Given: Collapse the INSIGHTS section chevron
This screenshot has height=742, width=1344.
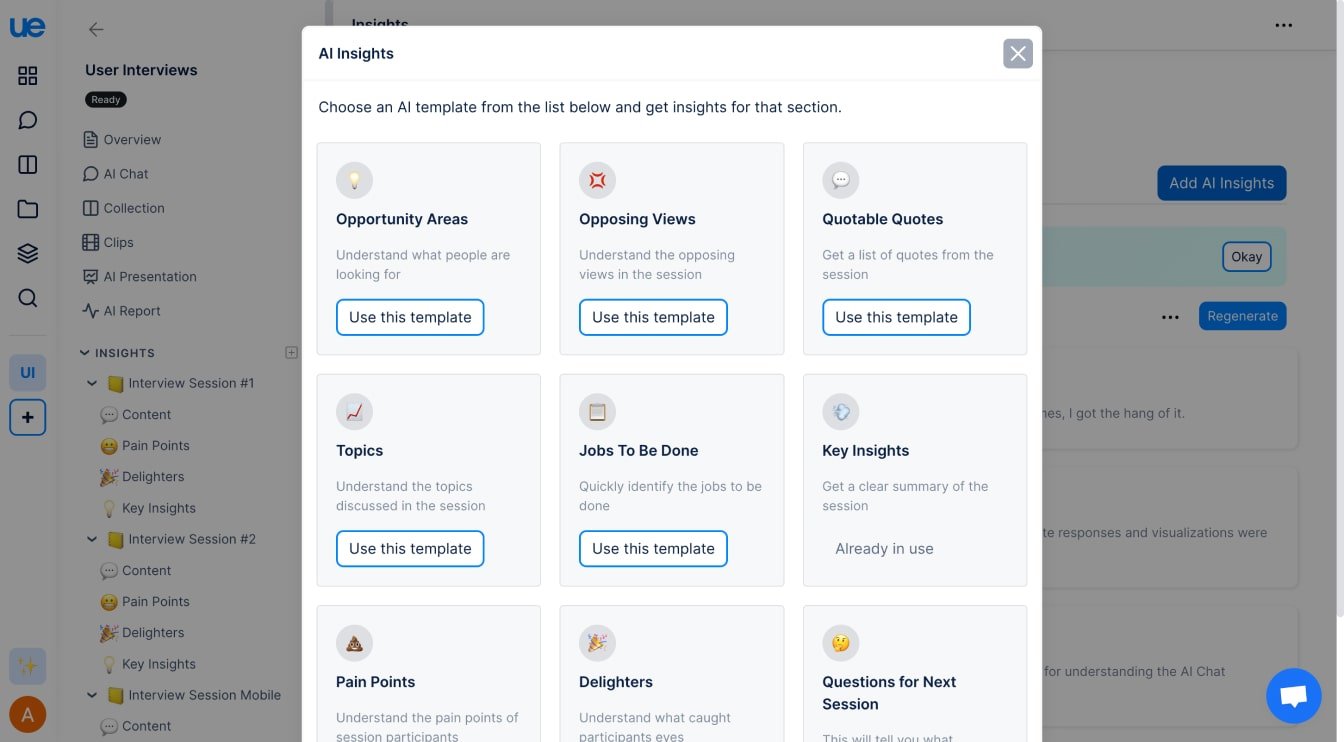Looking at the screenshot, I should point(84,353).
